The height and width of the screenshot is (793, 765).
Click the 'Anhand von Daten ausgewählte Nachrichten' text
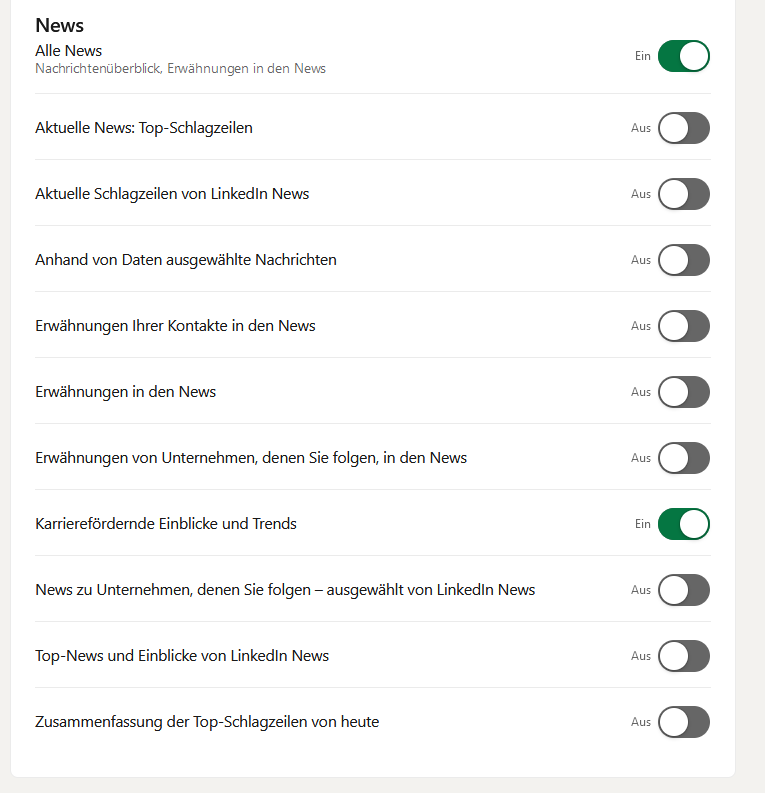pos(186,260)
